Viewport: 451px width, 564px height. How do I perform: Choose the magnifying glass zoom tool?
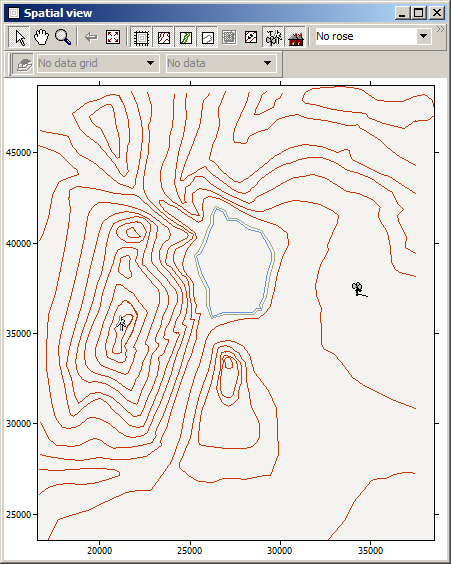[x=63, y=37]
